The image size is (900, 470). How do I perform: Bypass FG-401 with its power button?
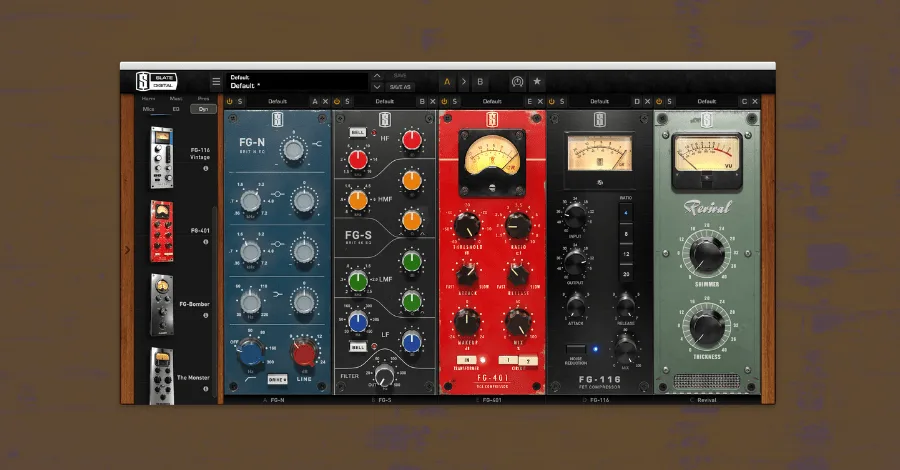(444, 102)
